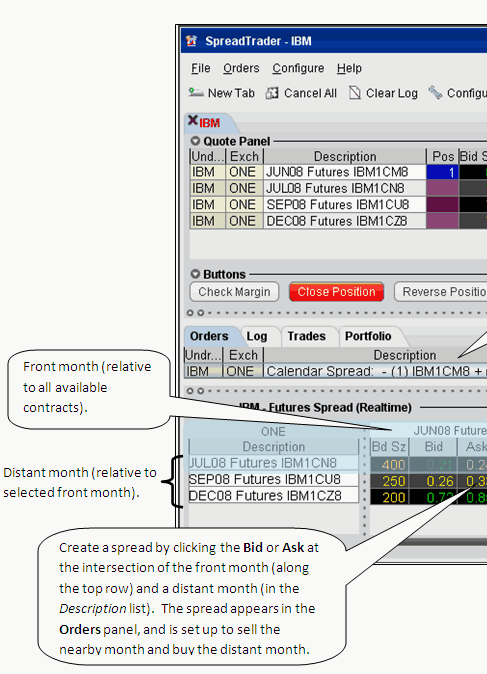This screenshot has height=674, width=487.
Task: Select SEP08 Futures IBM1CU8 quote panel row
Action: 338,205
